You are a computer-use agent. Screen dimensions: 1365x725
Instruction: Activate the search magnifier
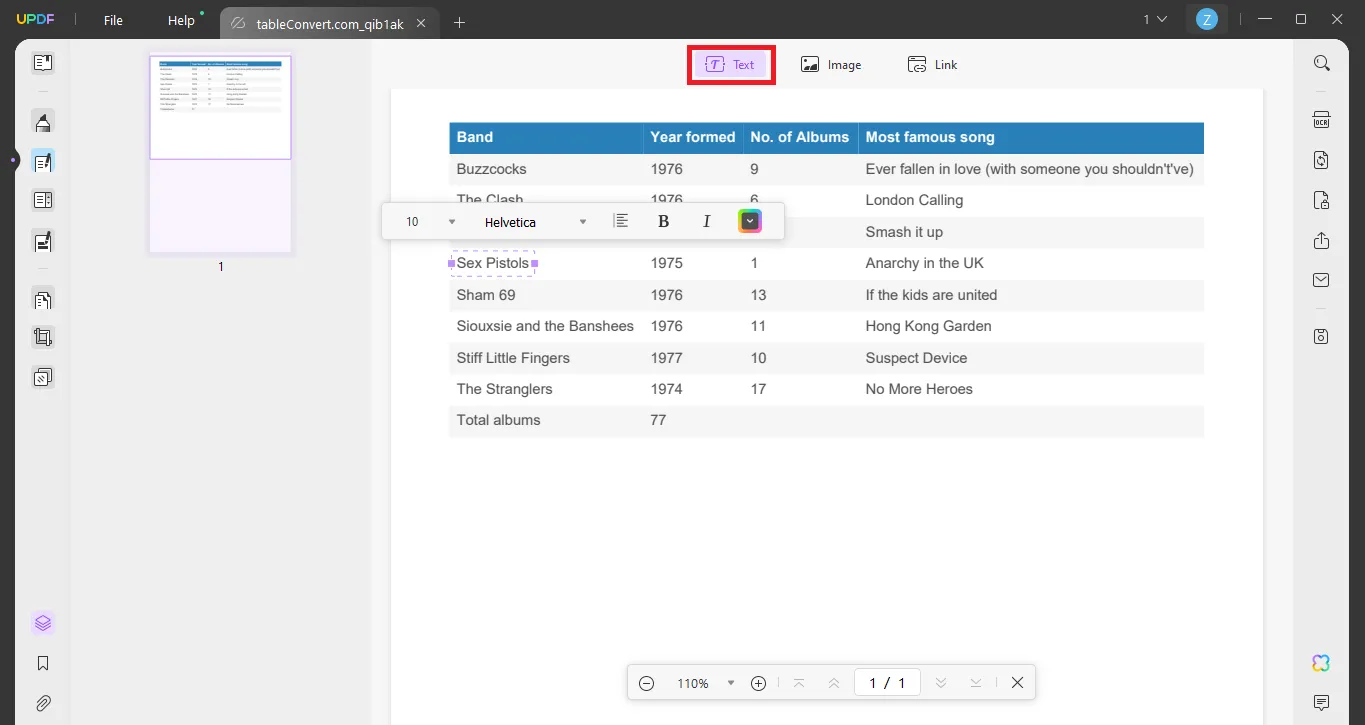click(x=1321, y=62)
